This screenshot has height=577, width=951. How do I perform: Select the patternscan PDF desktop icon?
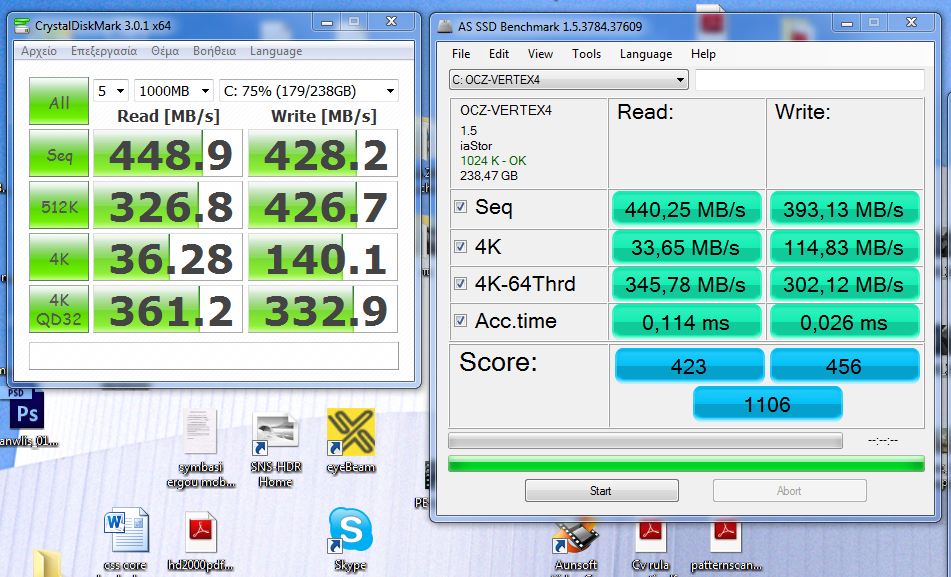tap(726, 549)
